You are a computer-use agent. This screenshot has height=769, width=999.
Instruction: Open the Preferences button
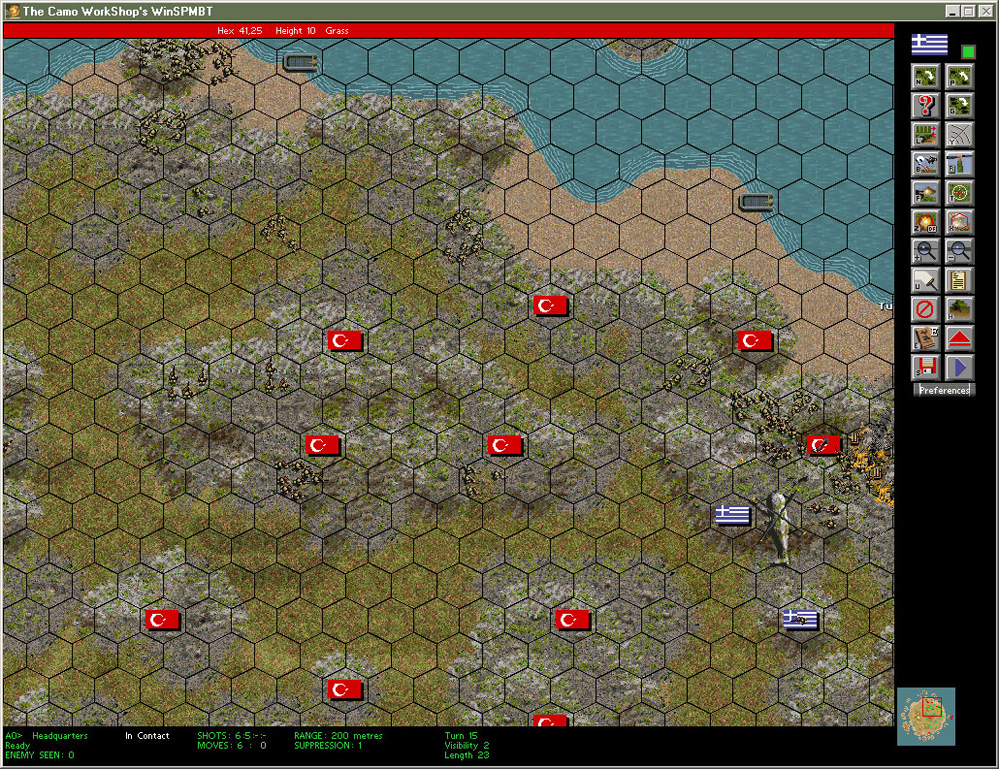[944, 390]
